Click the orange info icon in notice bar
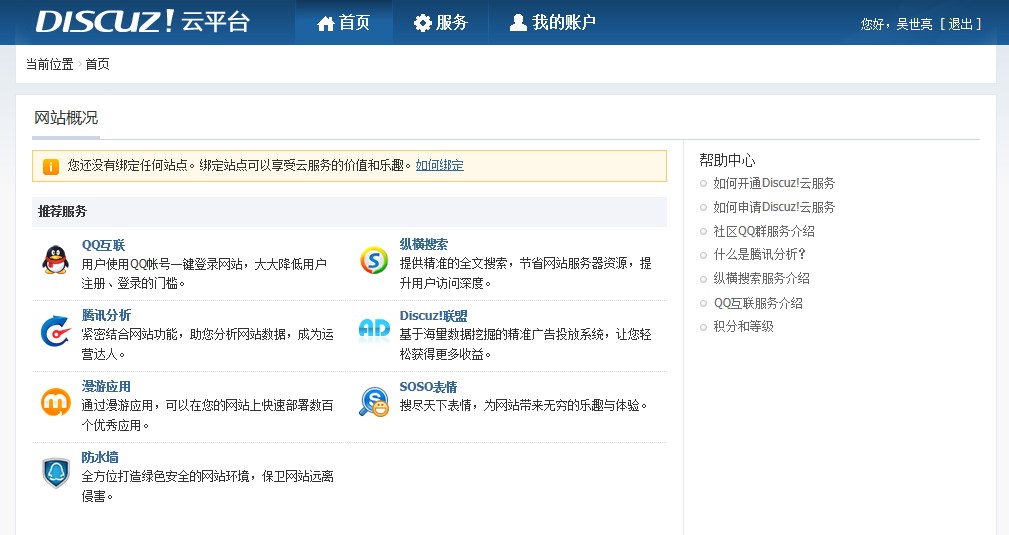 [x=50, y=167]
